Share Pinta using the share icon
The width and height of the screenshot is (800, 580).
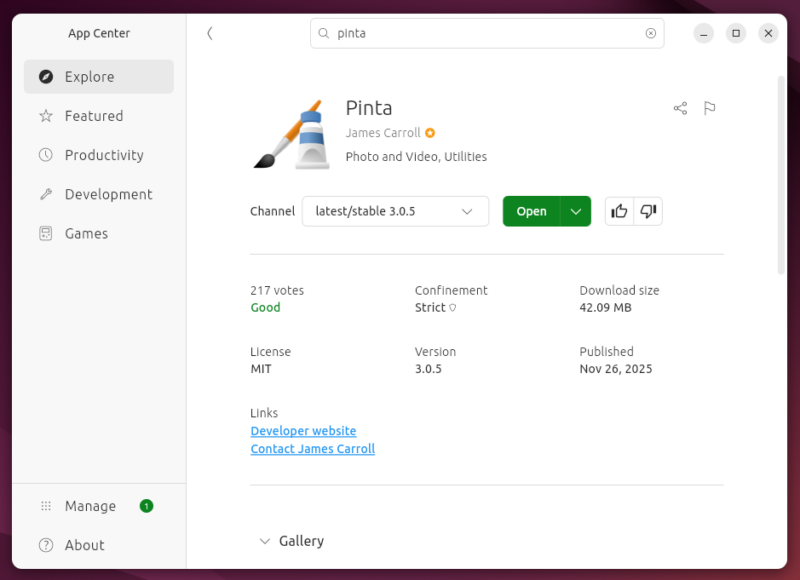(x=680, y=108)
